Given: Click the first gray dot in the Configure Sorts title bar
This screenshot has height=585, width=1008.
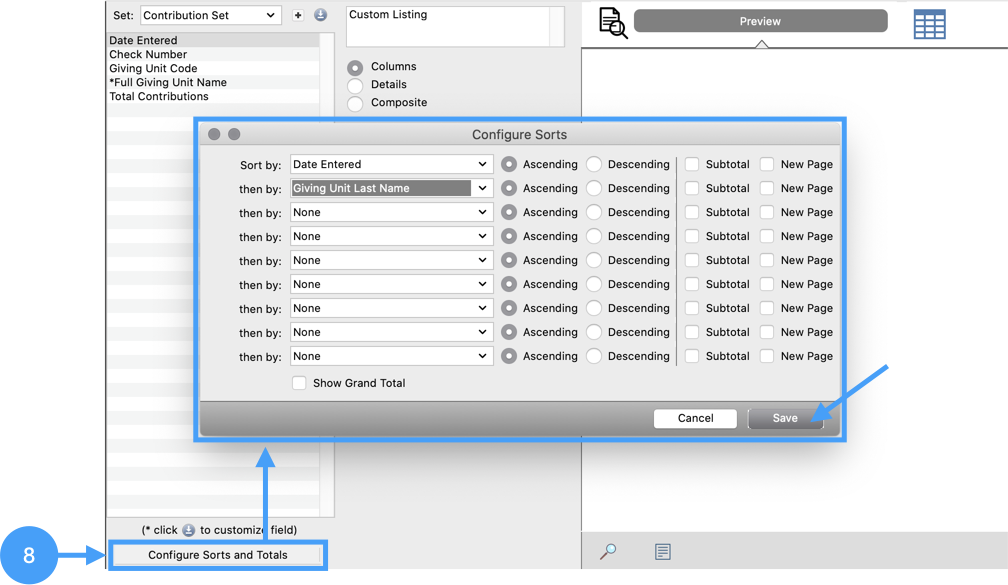Looking at the screenshot, I should [214, 134].
